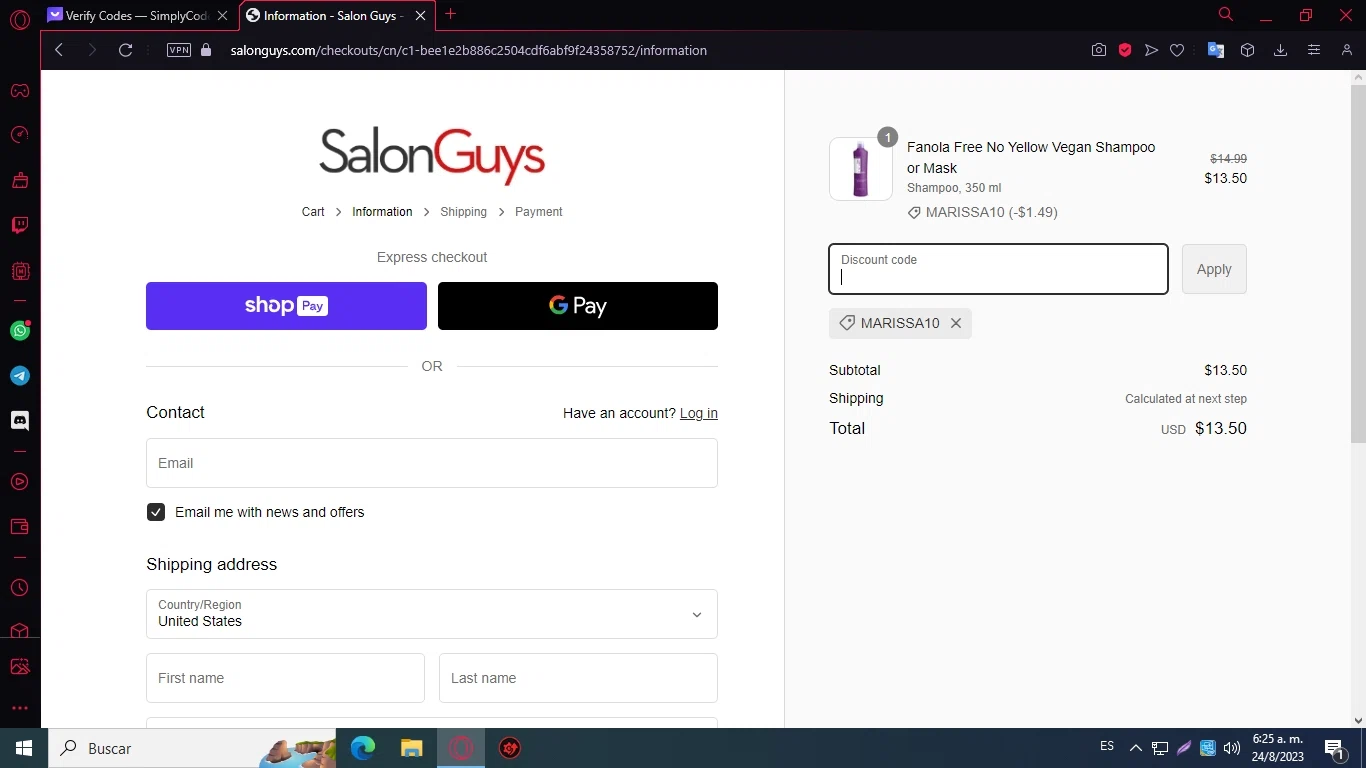Open File Explorer from taskbar
The height and width of the screenshot is (768, 1366).
pos(412,748)
